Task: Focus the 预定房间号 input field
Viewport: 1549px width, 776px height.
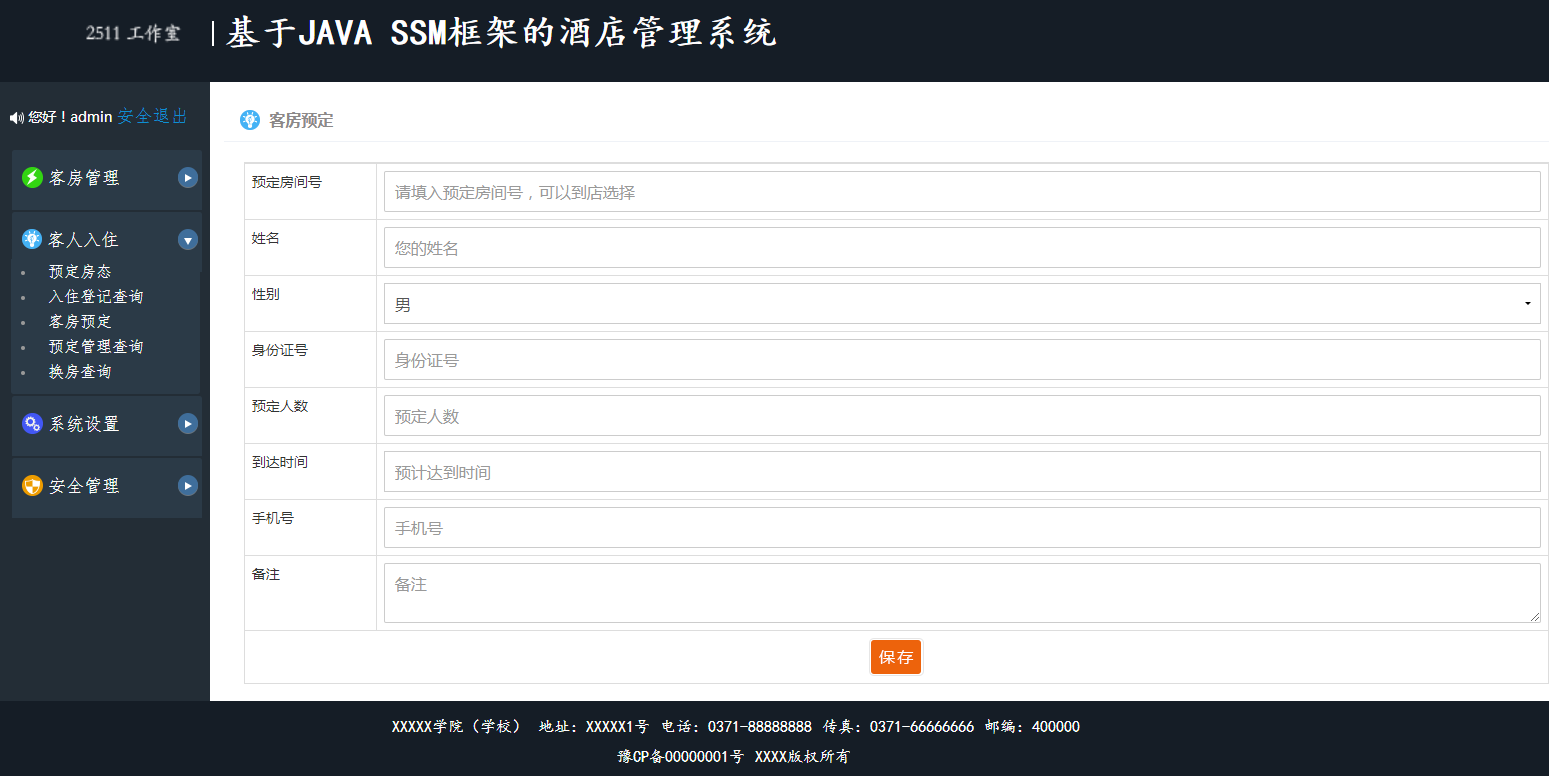Action: pyautogui.click(x=962, y=192)
